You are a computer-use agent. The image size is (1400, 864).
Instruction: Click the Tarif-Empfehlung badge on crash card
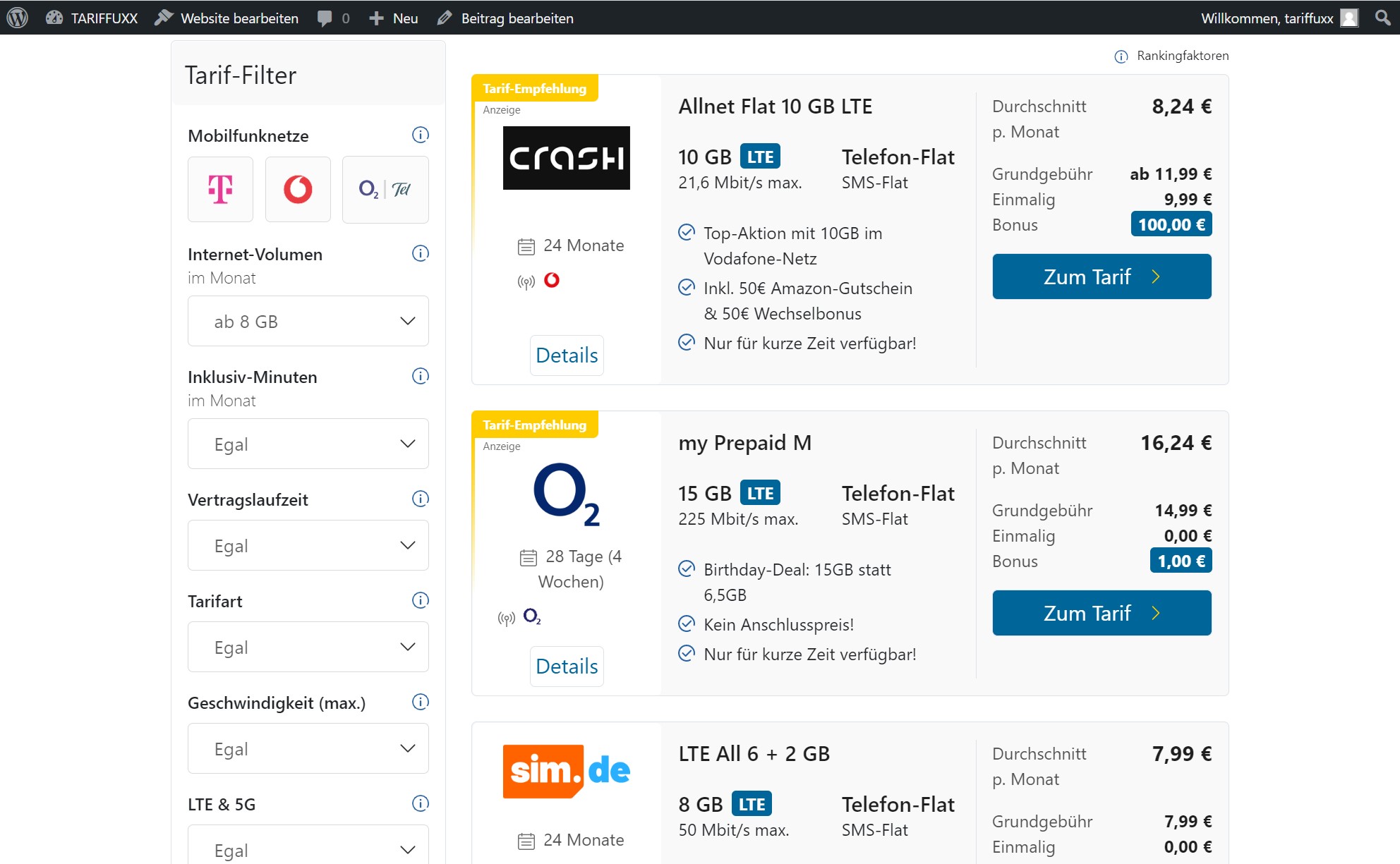coord(535,88)
